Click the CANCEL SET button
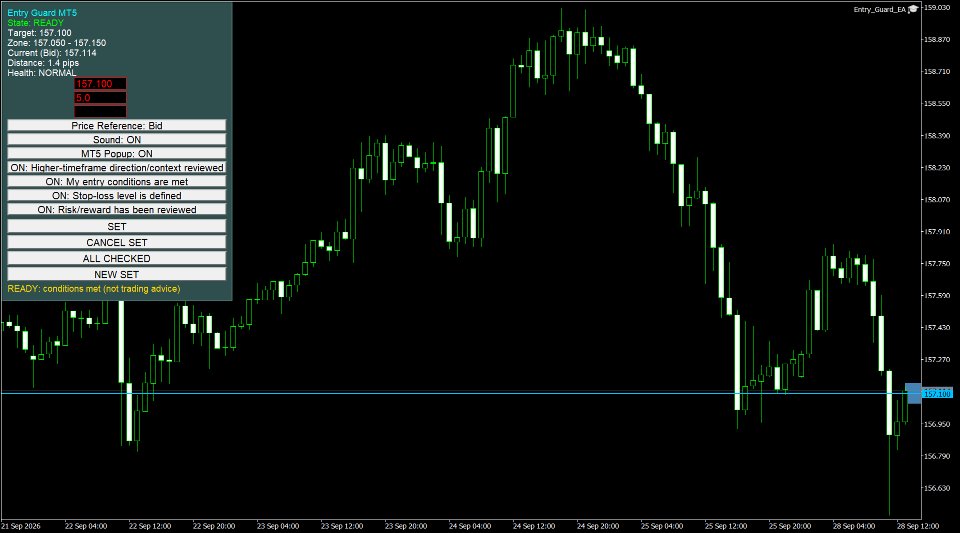960x533 pixels. 116,242
